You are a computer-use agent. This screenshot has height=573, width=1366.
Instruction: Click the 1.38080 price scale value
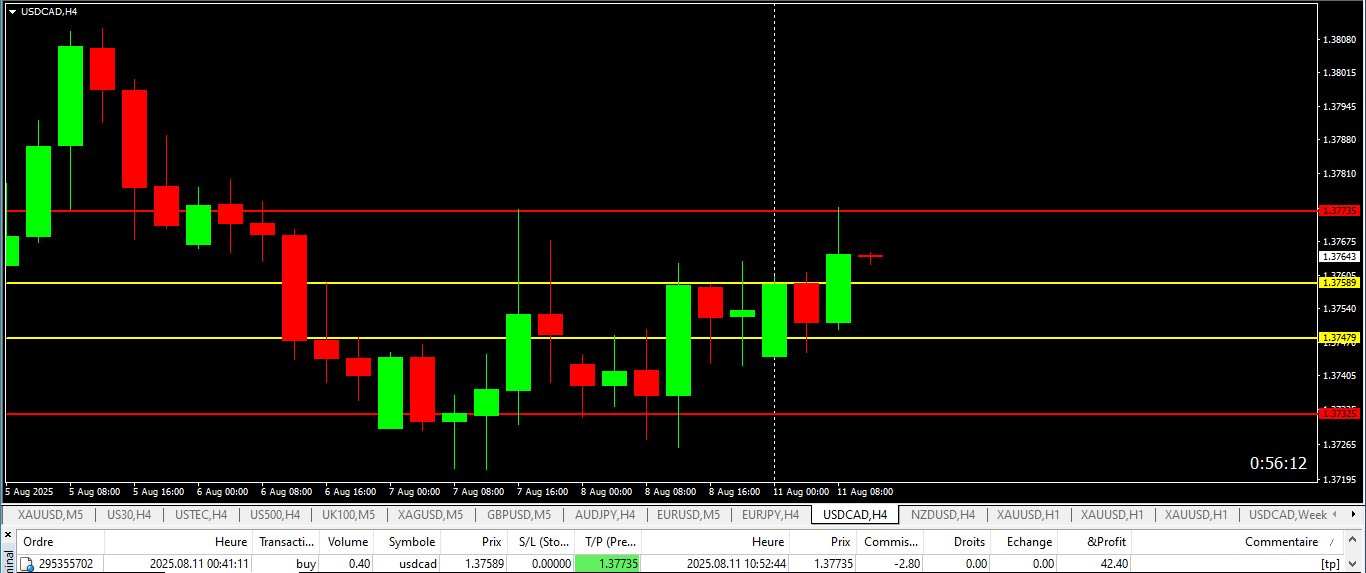[x=1339, y=40]
